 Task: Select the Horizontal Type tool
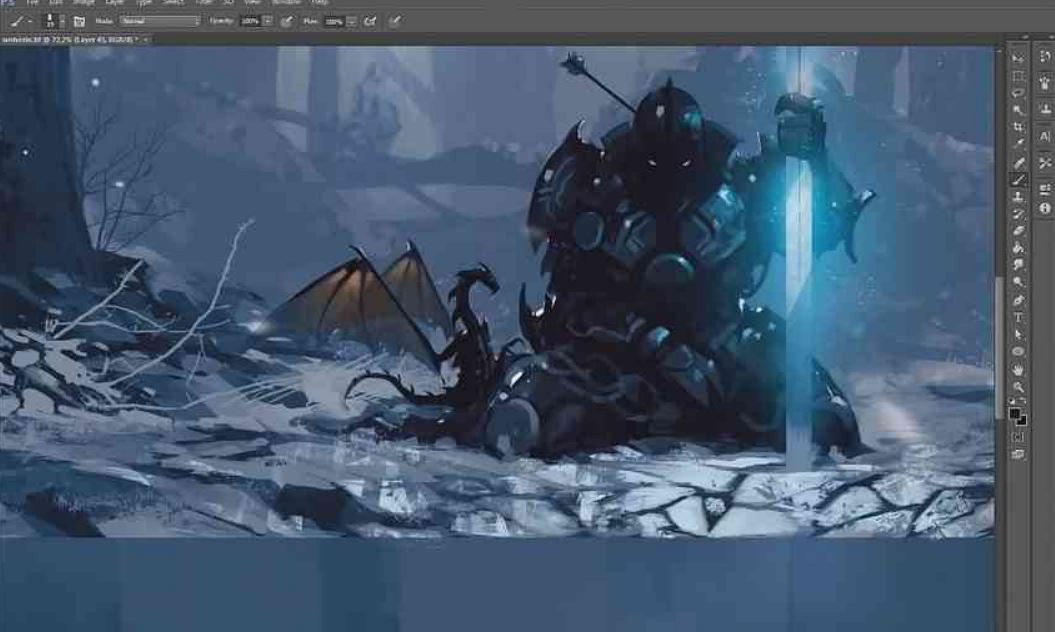pyautogui.click(x=1019, y=318)
